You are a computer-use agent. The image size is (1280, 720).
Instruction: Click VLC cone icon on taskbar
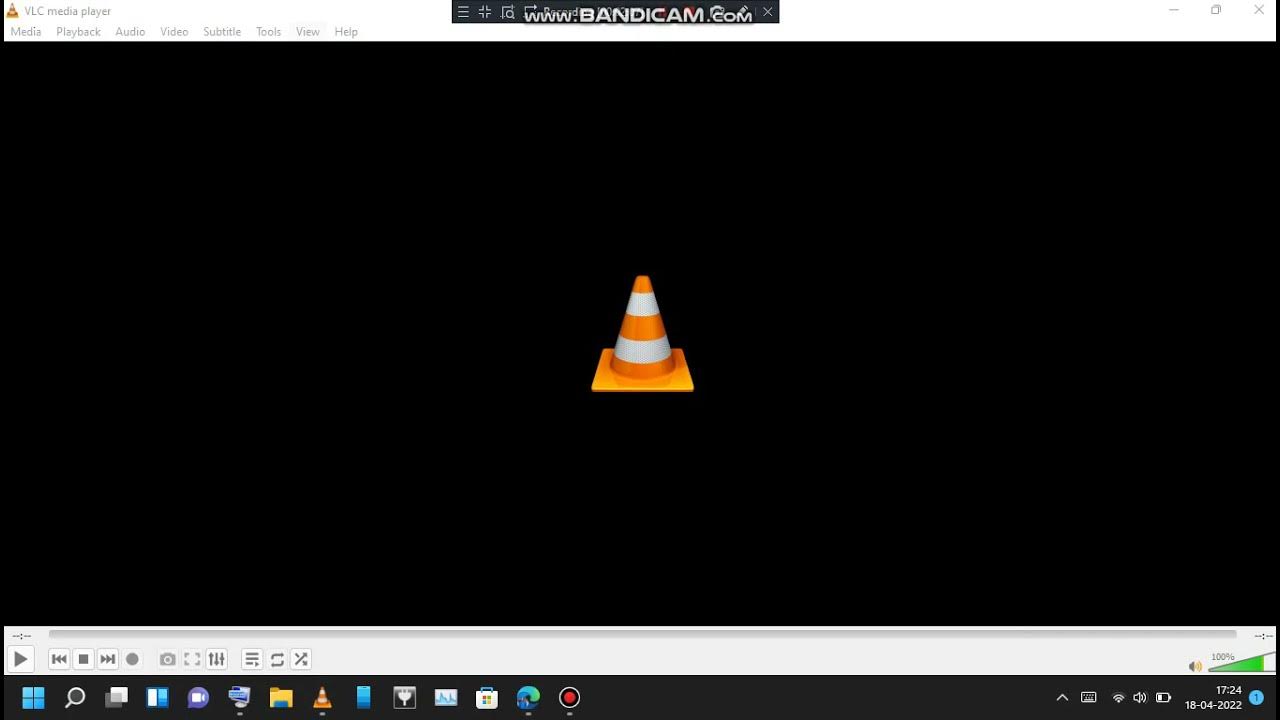[x=322, y=698]
